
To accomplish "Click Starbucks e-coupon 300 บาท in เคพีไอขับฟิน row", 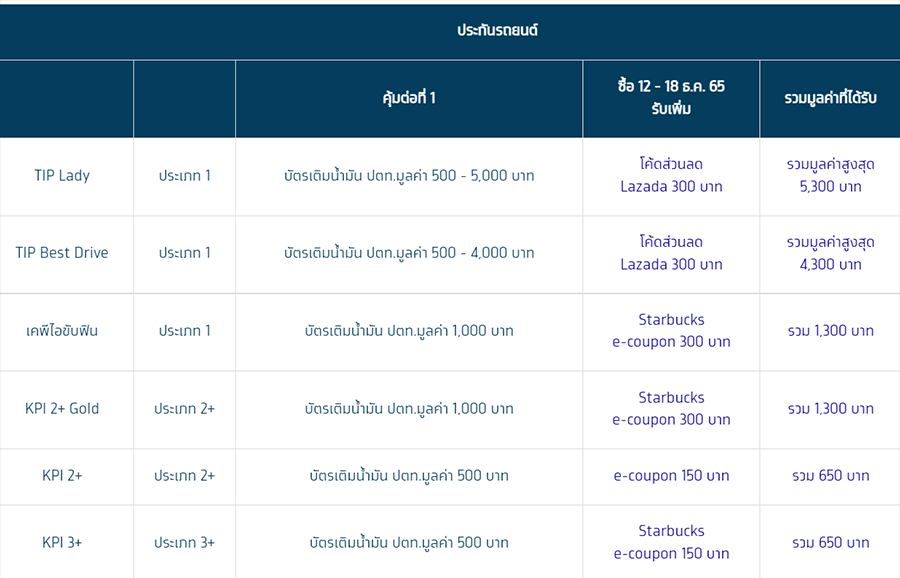I will [671, 331].
